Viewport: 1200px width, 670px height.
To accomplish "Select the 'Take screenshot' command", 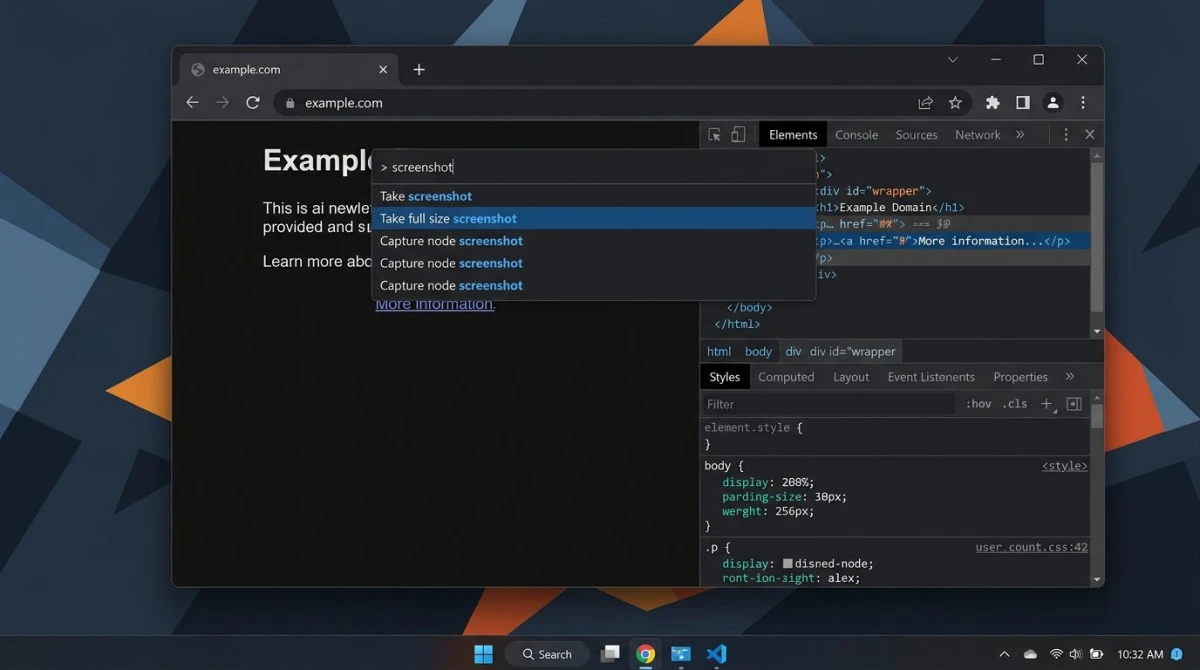I will click(594, 196).
